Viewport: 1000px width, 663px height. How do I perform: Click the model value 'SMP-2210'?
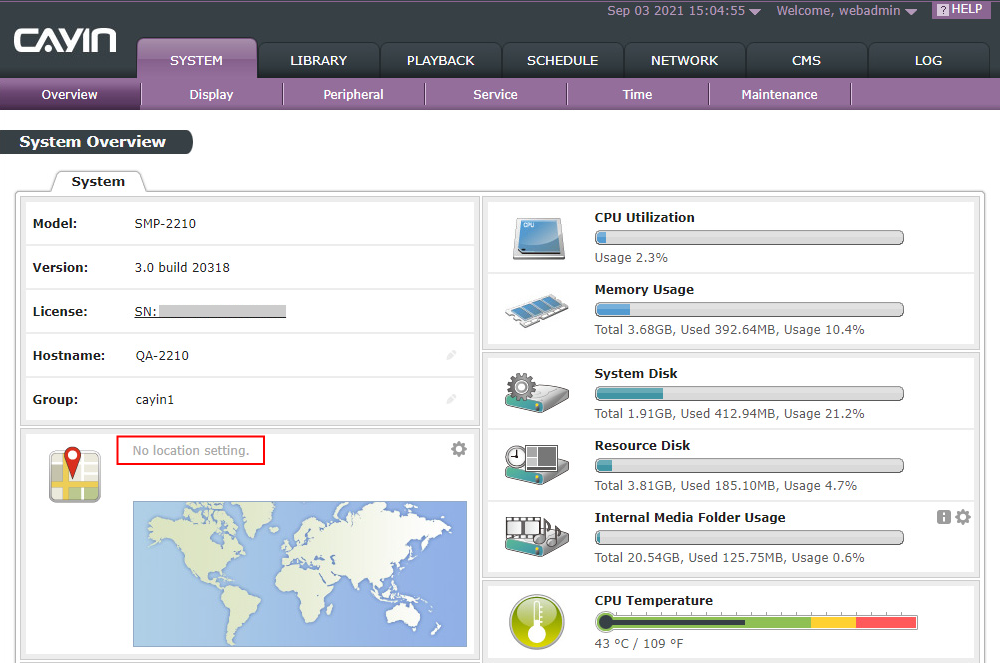click(165, 224)
